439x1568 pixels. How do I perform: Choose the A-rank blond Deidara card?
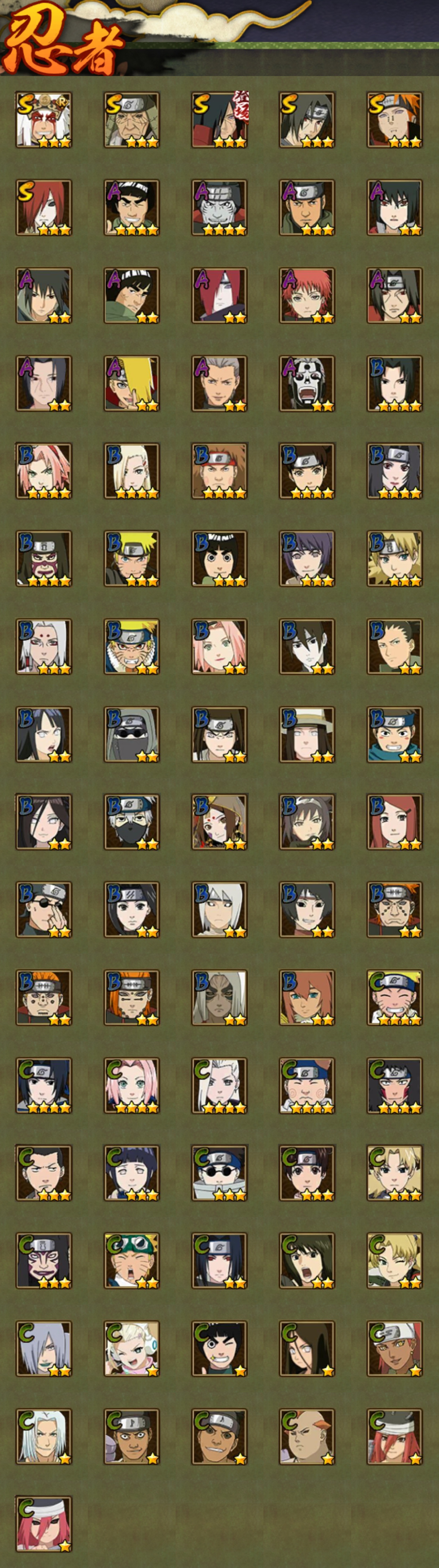[131, 384]
